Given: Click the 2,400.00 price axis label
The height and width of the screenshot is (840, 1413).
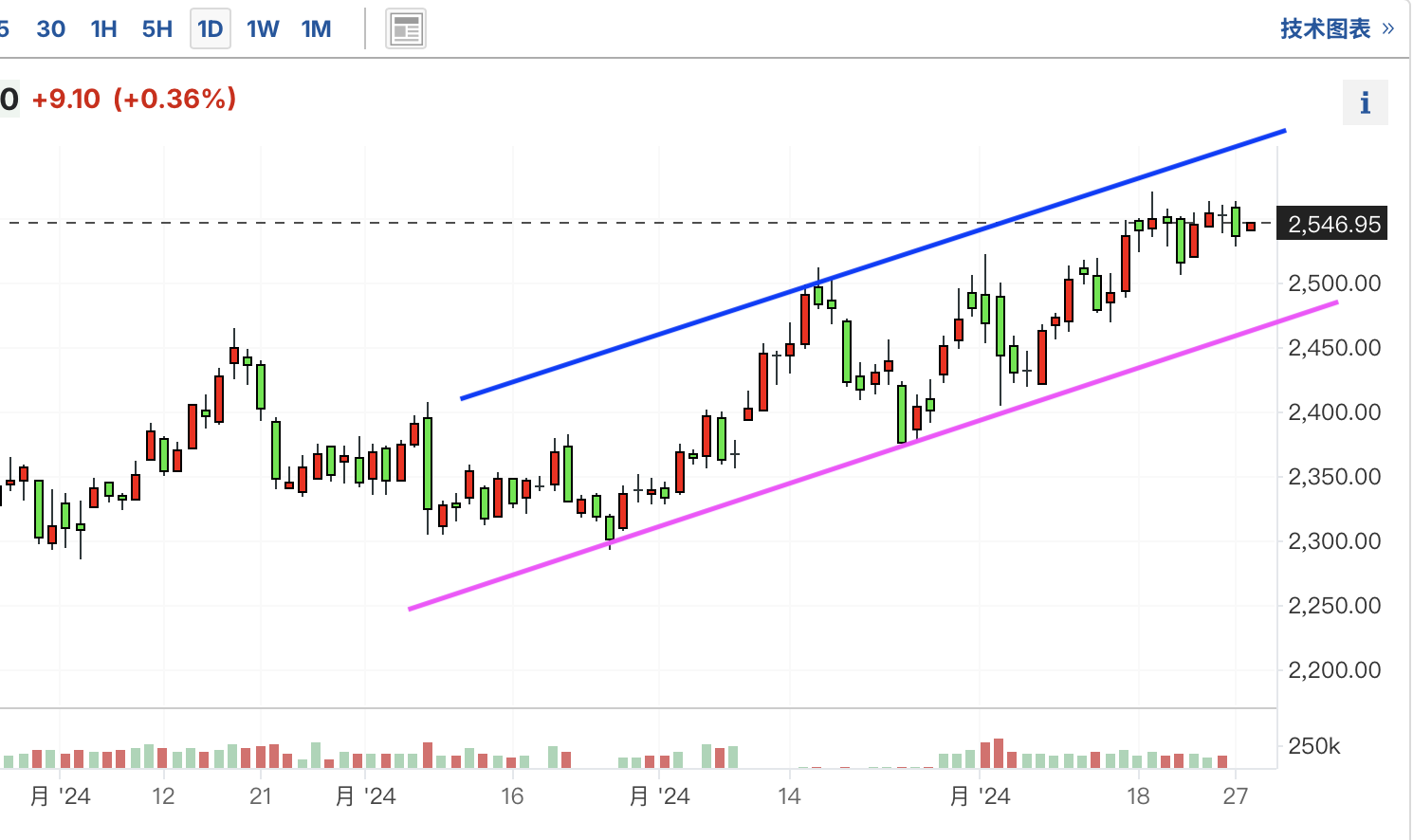Looking at the screenshot, I should click(x=1334, y=412).
